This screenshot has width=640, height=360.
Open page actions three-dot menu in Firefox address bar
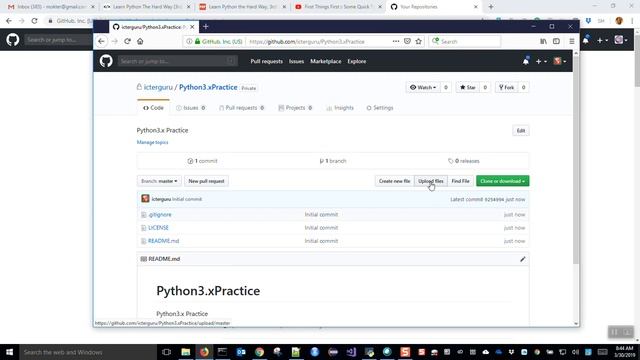pyautogui.click(x=396, y=41)
